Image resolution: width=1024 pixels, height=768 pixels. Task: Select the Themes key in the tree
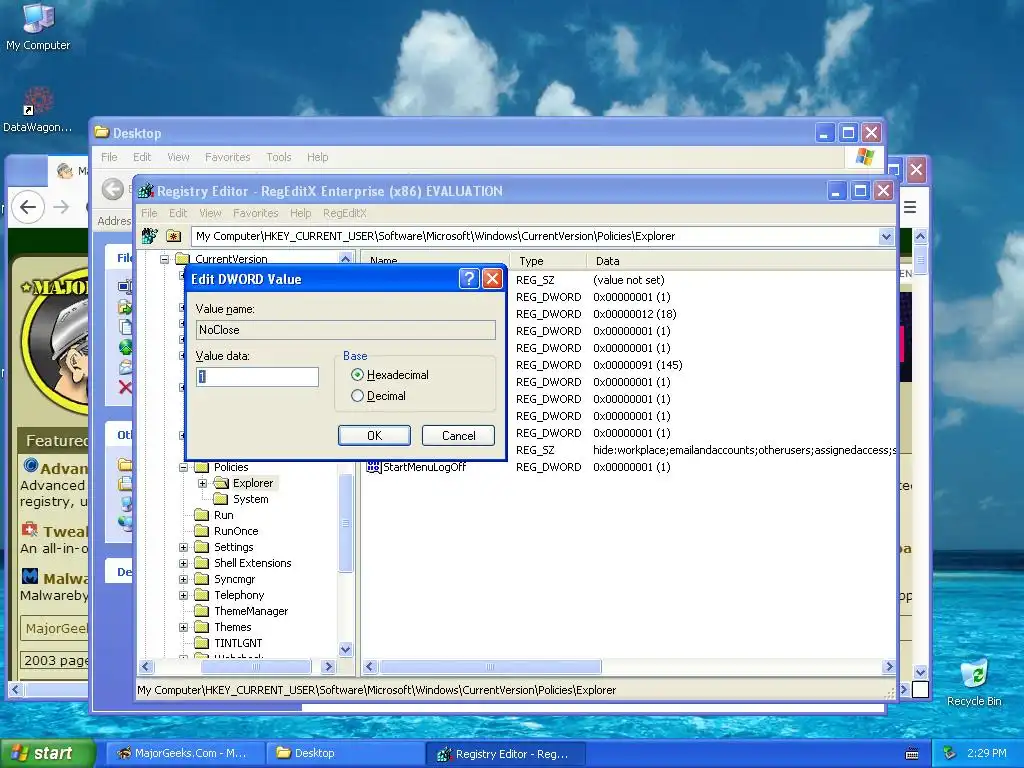tap(232, 627)
